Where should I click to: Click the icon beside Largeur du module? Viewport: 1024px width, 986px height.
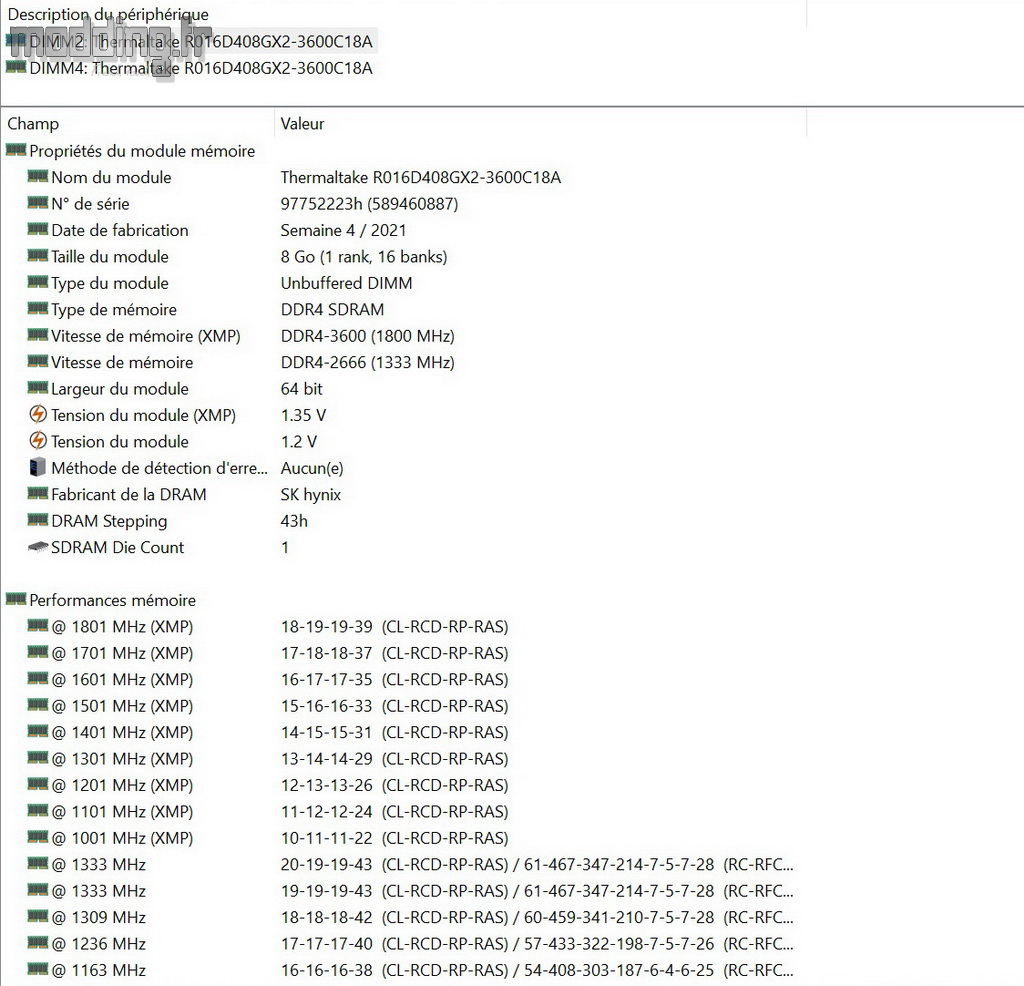click(x=38, y=387)
